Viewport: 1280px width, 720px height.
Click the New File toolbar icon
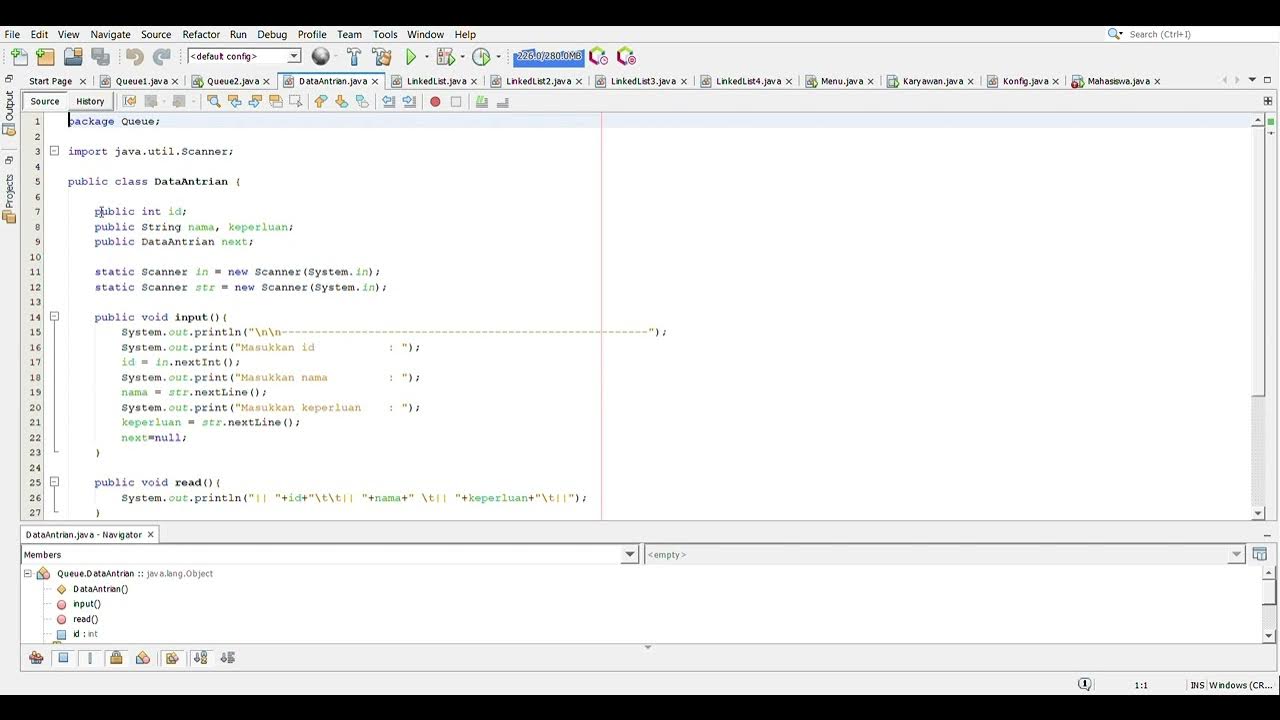[x=19, y=57]
